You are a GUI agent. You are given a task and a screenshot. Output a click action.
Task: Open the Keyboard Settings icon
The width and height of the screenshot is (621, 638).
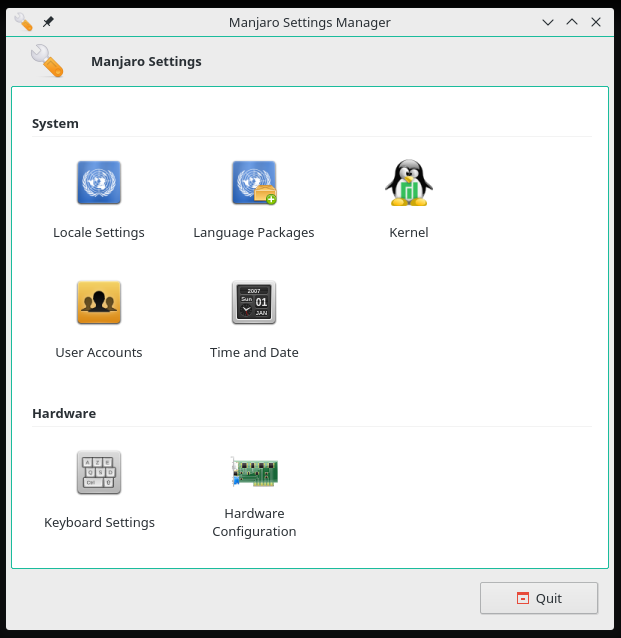pos(99,472)
